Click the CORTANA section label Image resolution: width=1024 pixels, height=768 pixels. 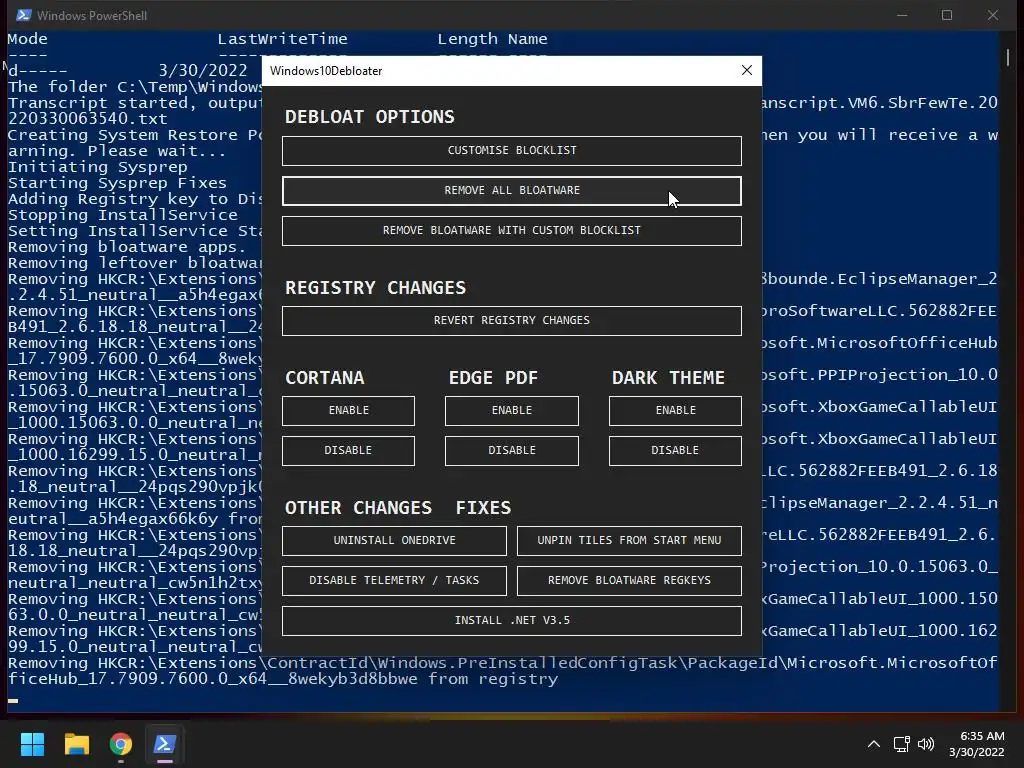coord(325,378)
